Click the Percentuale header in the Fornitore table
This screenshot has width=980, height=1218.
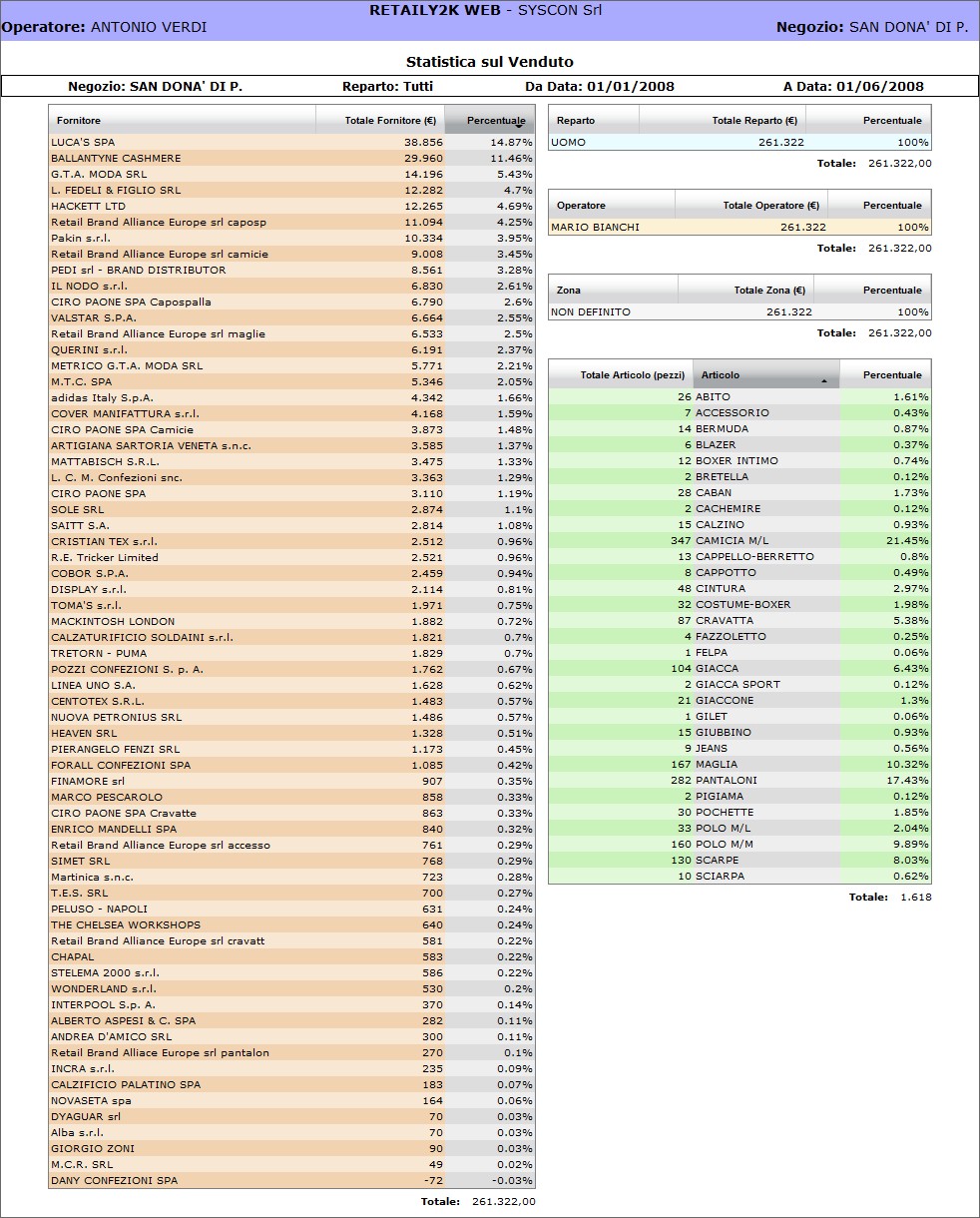click(x=490, y=120)
